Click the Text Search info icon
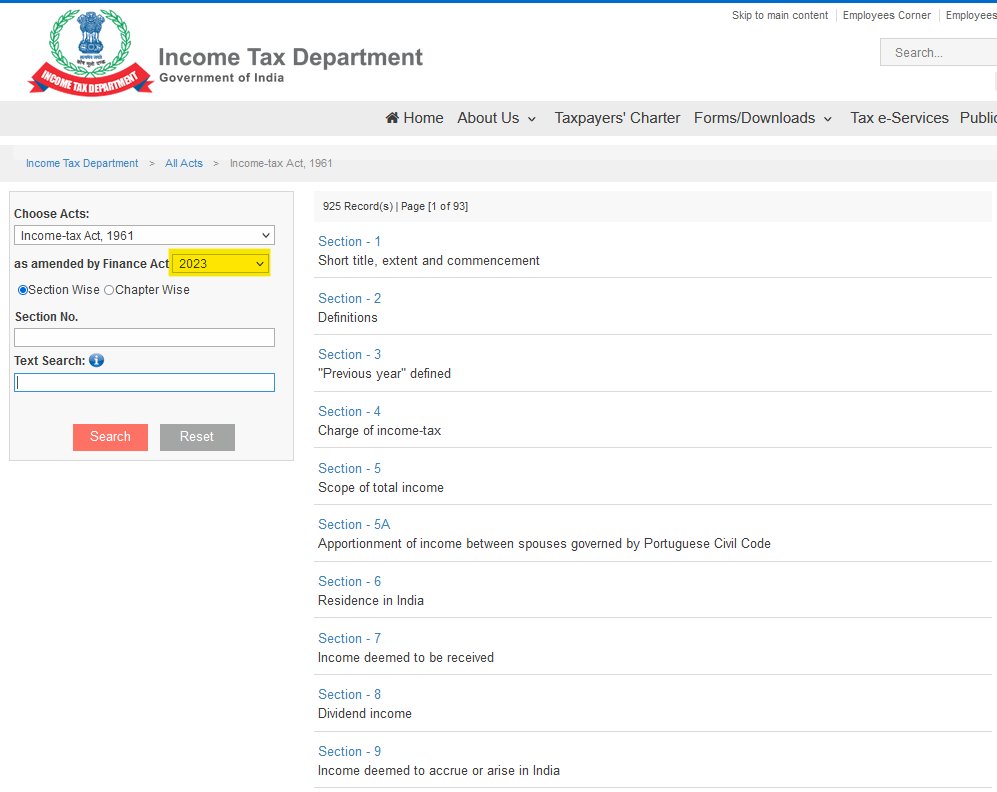Viewport: 997px width, 792px height. [x=96, y=360]
